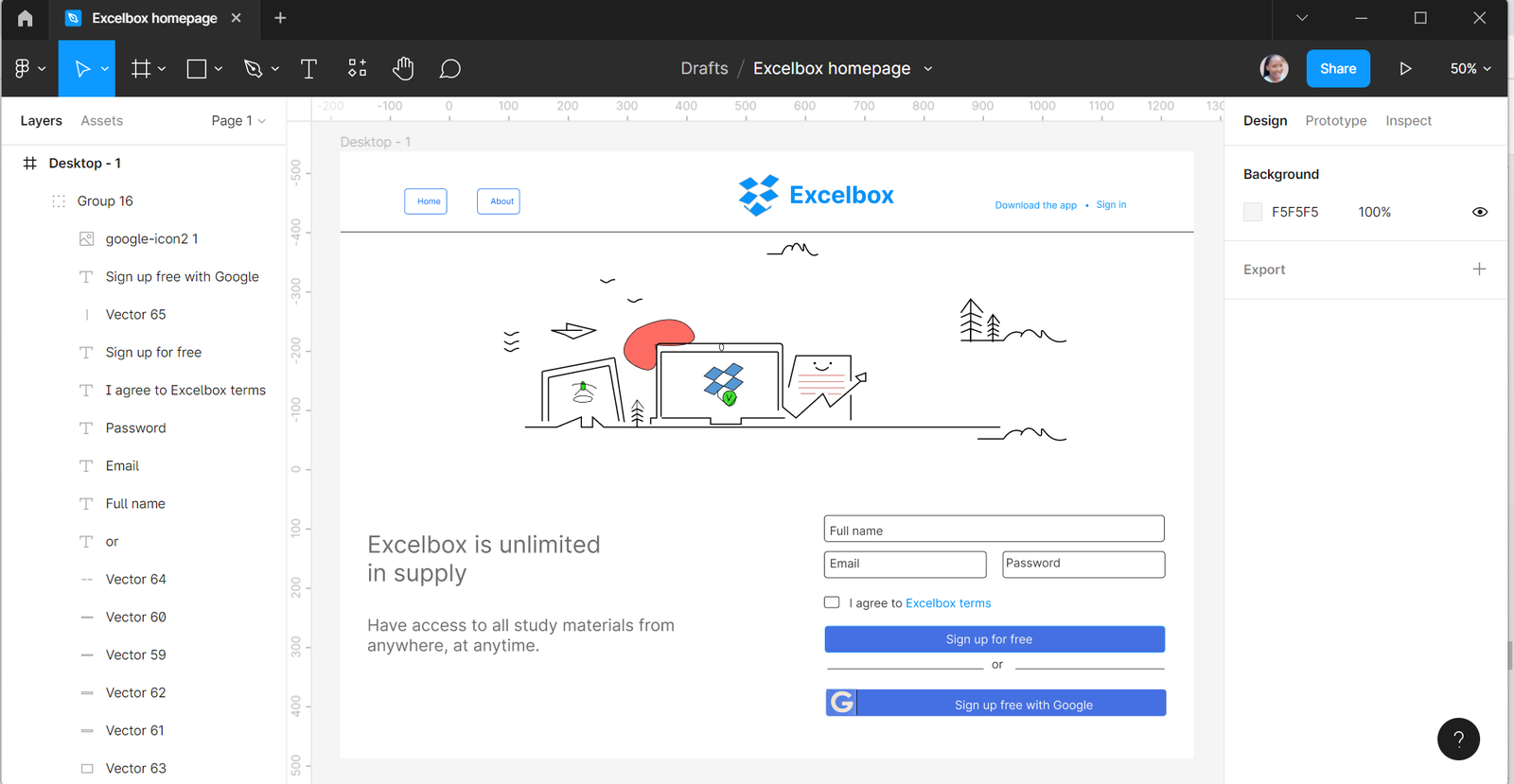Click the Group 16 layer icon
This screenshot has width=1514, height=784.
(x=59, y=200)
